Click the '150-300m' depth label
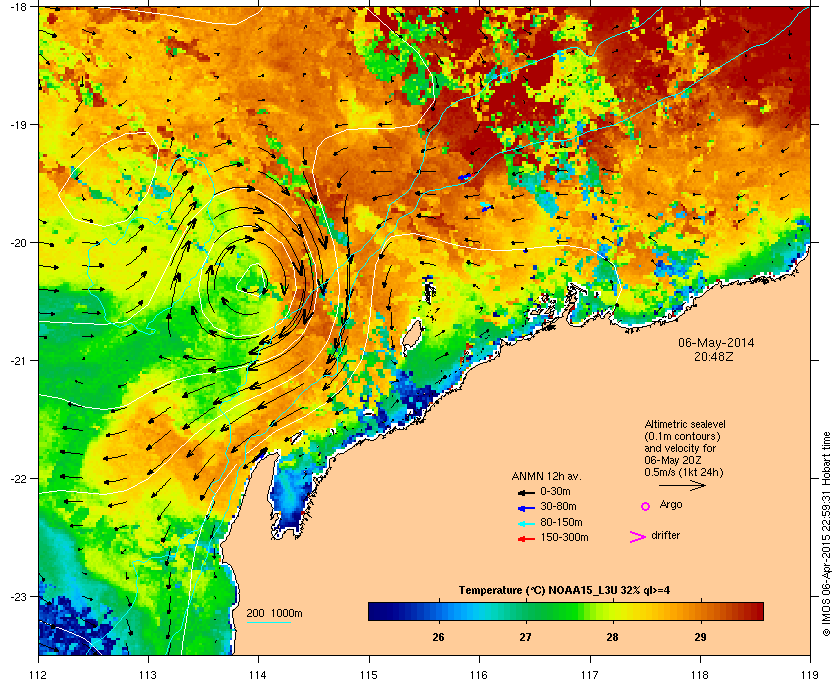This screenshot has height=680, width=840. point(564,537)
